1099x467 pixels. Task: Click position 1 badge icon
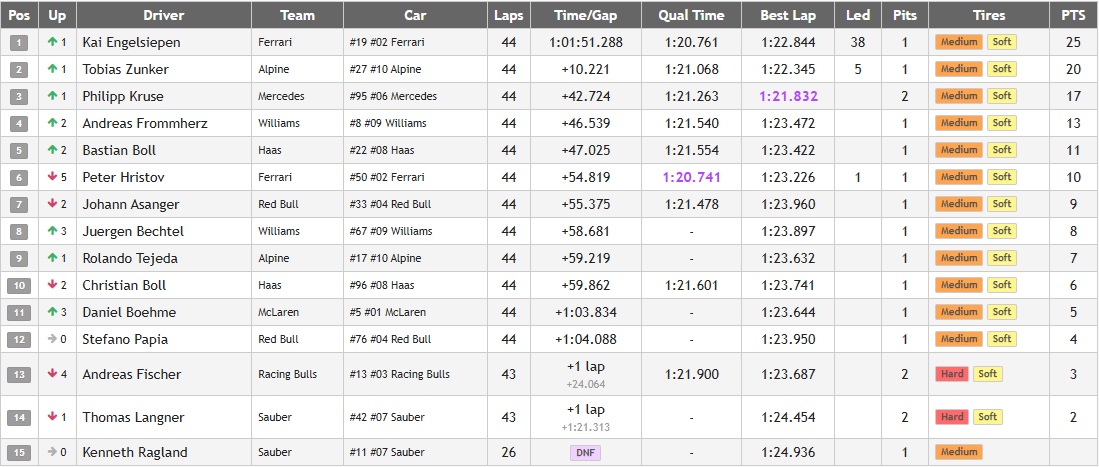point(19,43)
